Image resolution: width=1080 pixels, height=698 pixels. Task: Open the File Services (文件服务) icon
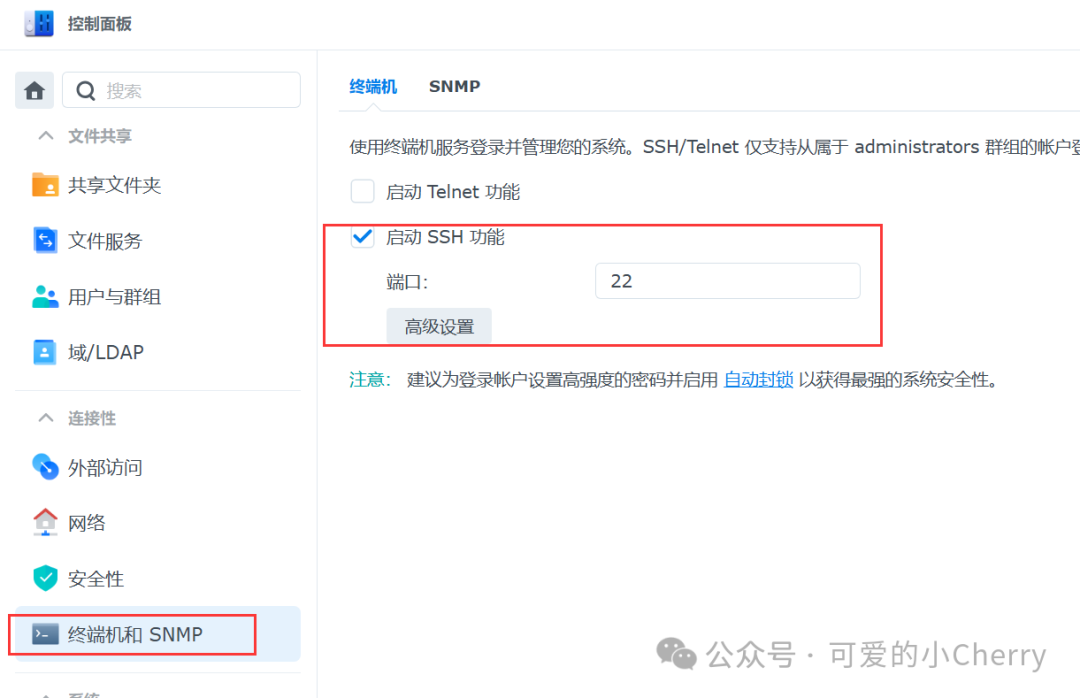click(x=45, y=240)
